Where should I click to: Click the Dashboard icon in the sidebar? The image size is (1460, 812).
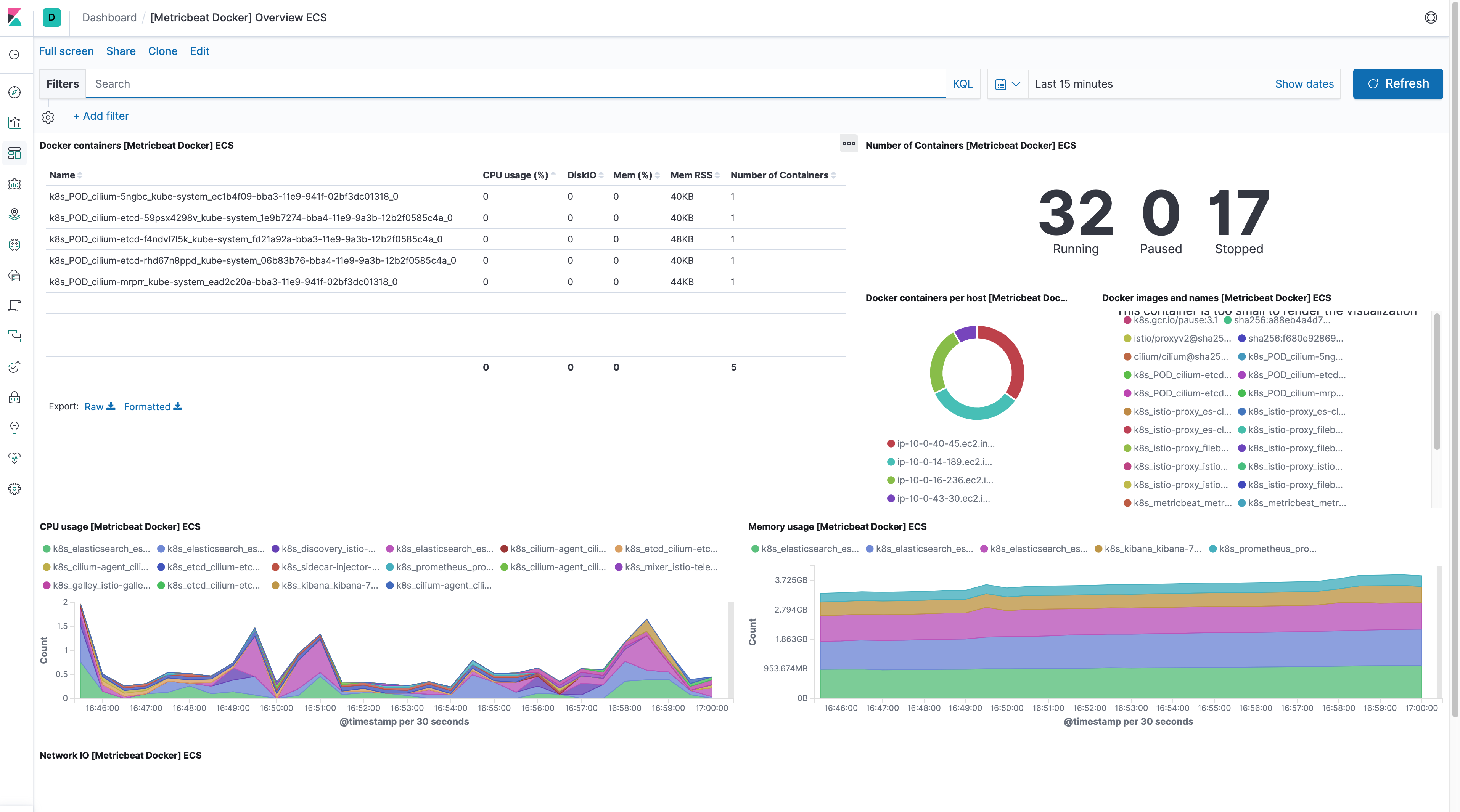[x=15, y=153]
